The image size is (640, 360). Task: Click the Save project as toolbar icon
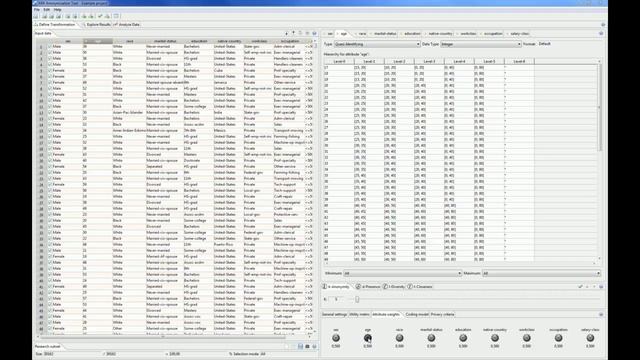click(58, 16)
